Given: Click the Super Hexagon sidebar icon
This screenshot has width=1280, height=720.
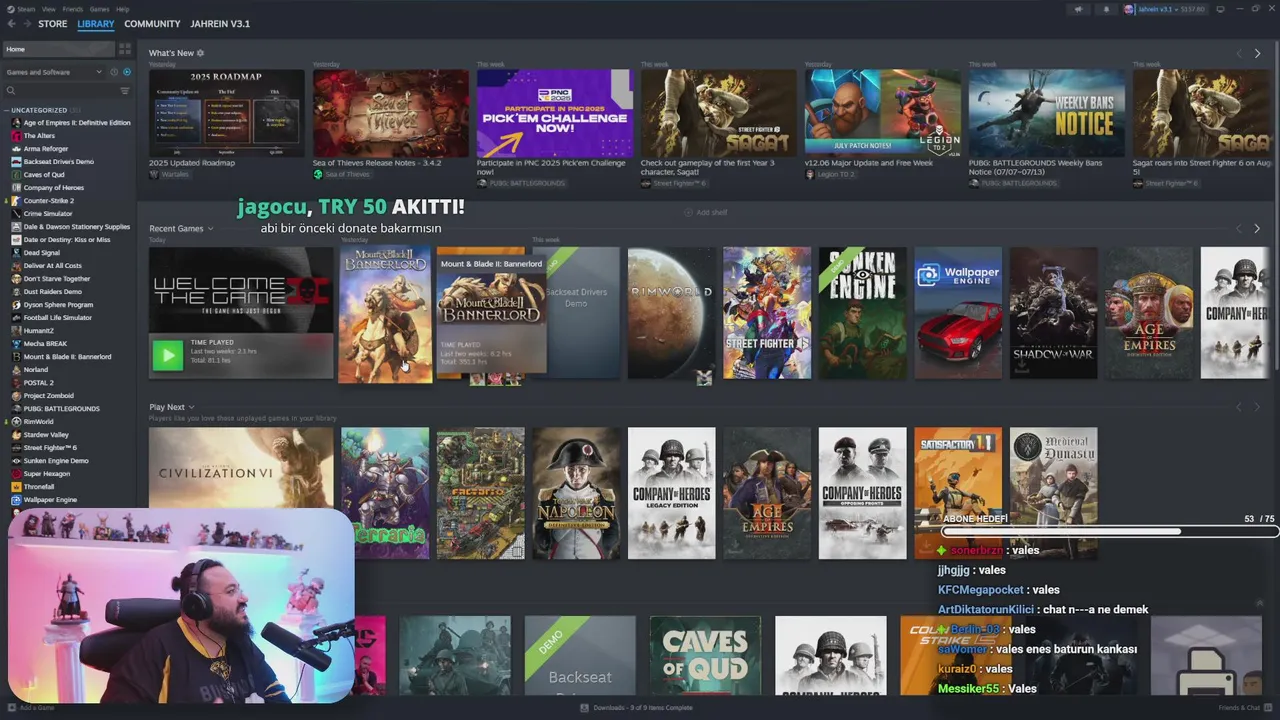Looking at the screenshot, I should [16, 474].
